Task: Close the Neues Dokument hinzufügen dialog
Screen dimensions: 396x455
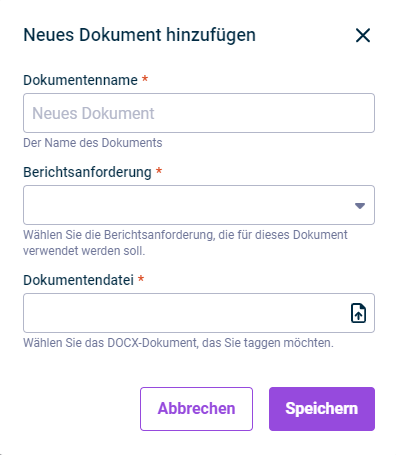Action: [363, 35]
